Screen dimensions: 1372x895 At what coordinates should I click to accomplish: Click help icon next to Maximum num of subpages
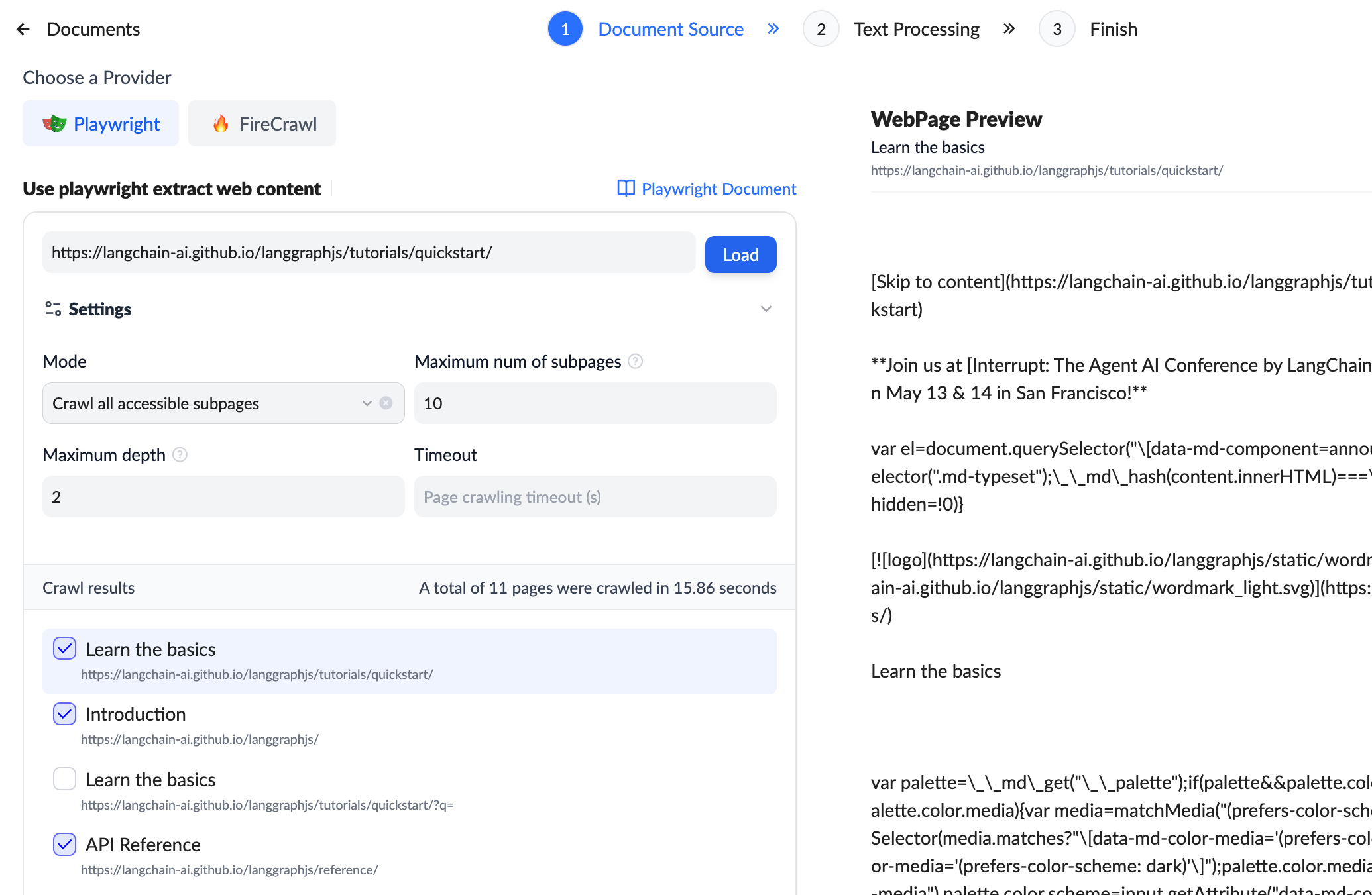coord(635,362)
